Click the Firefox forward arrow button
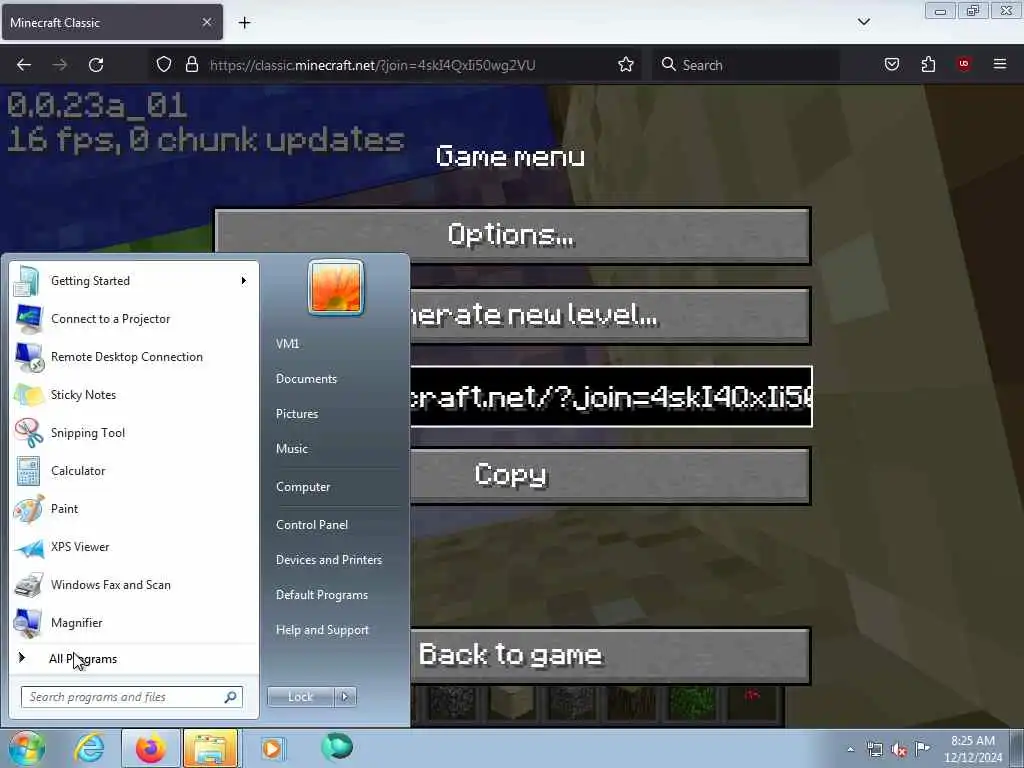Image resolution: width=1024 pixels, height=768 pixels. coord(59,65)
